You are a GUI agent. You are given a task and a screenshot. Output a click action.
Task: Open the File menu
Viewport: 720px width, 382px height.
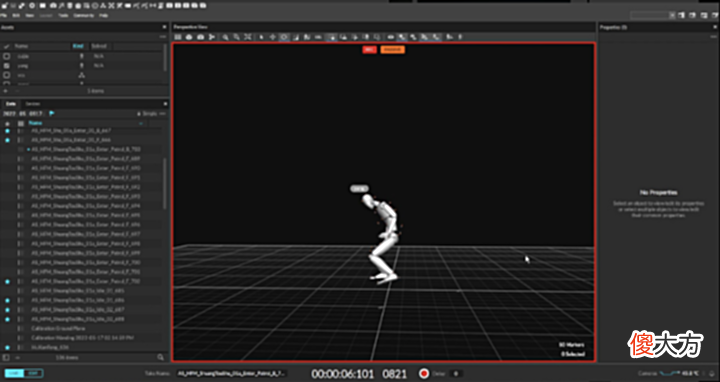tap(4, 15)
